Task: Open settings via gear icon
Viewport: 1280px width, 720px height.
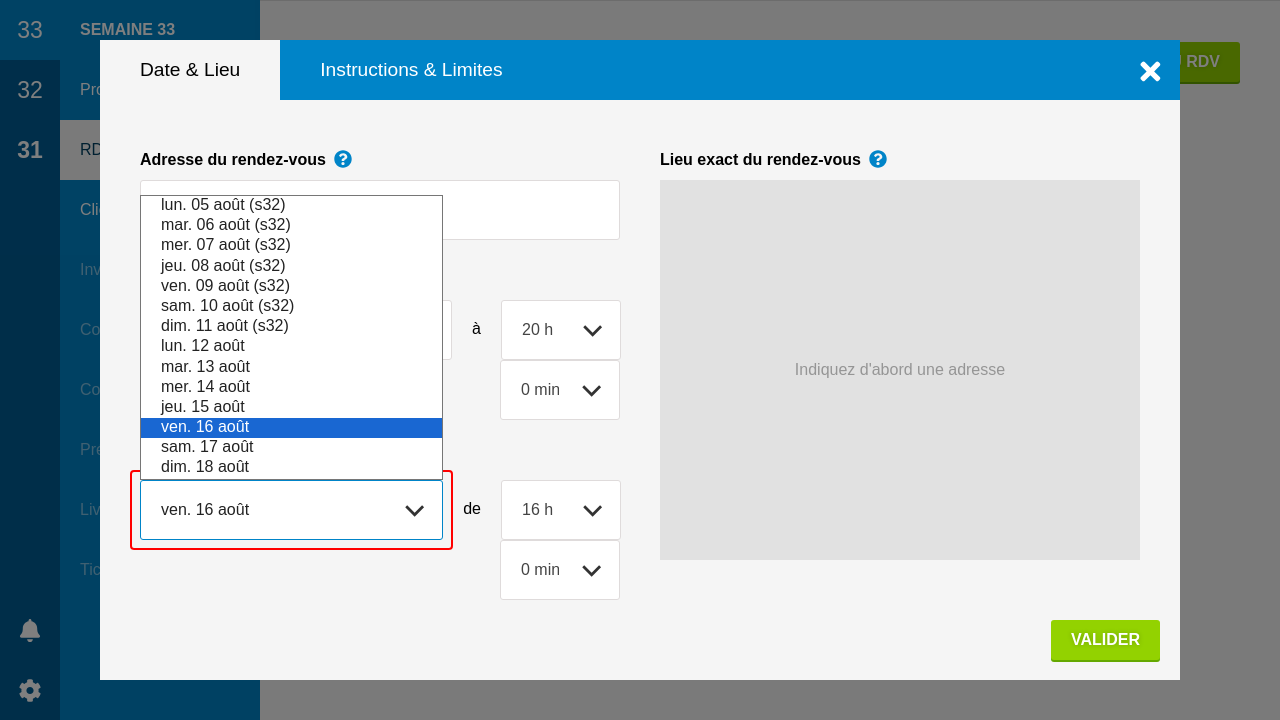Action: coord(30,690)
